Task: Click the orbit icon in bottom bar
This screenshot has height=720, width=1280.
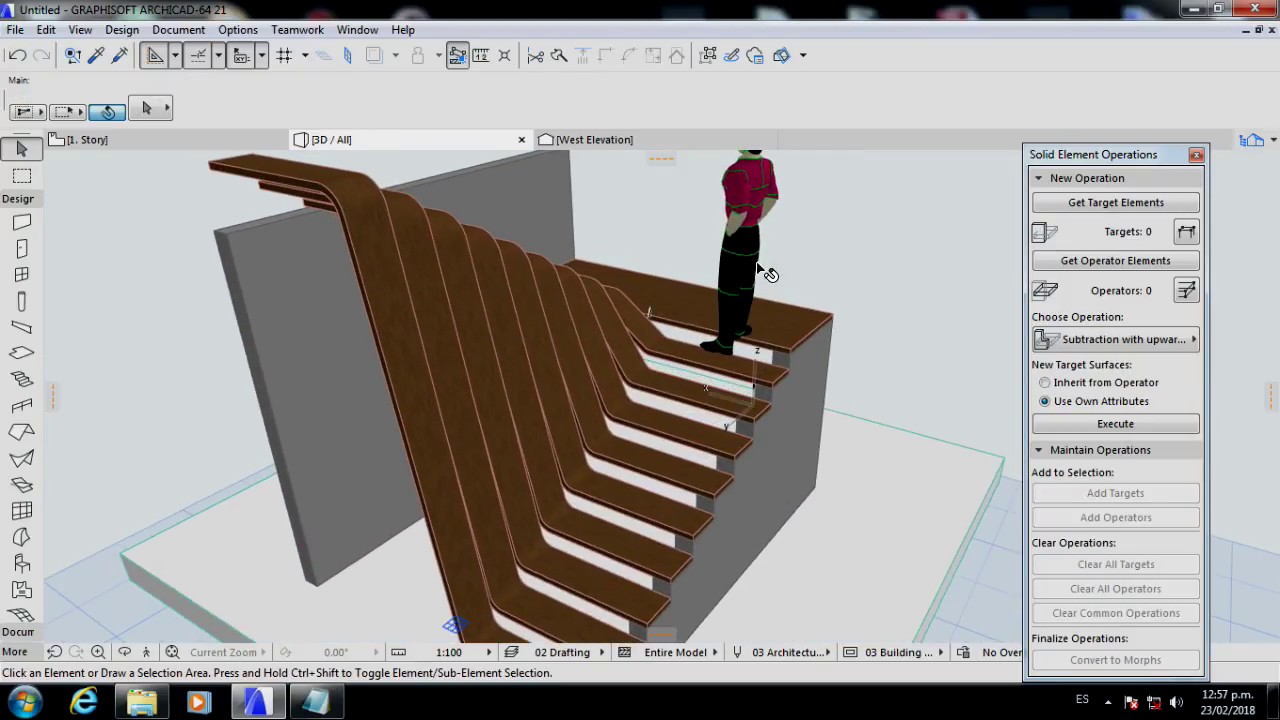Action: tap(124, 652)
